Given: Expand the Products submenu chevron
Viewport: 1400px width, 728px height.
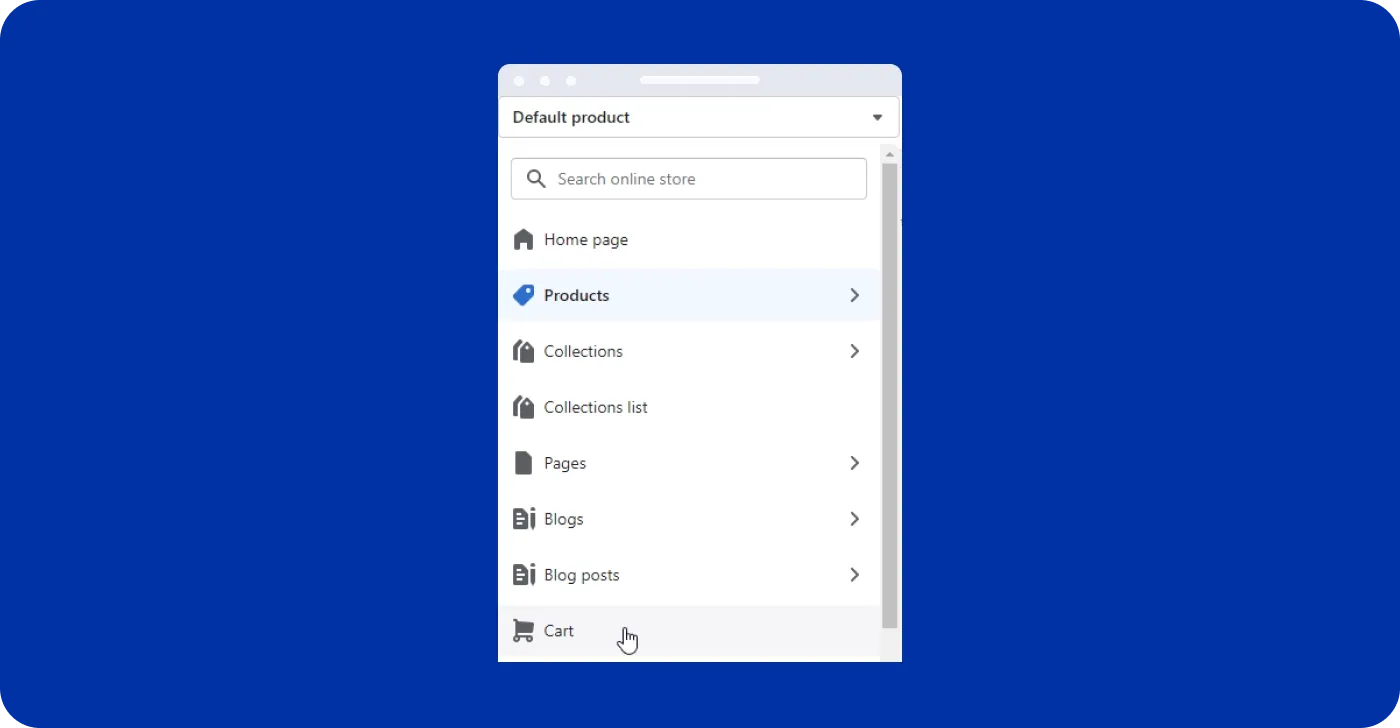Looking at the screenshot, I should pyautogui.click(x=854, y=295).
